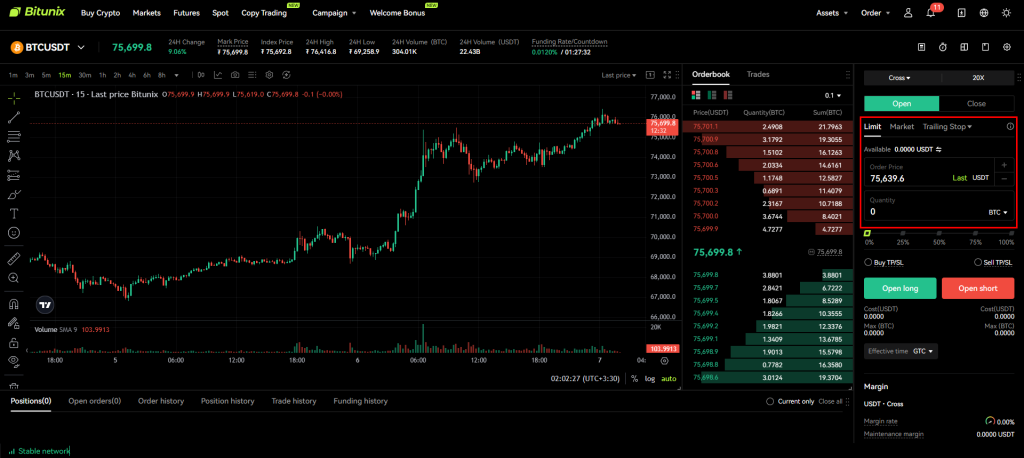This screenshot has width=1024, height=458.
Task: Open the notifications bell icon
Action: [933, 13]
